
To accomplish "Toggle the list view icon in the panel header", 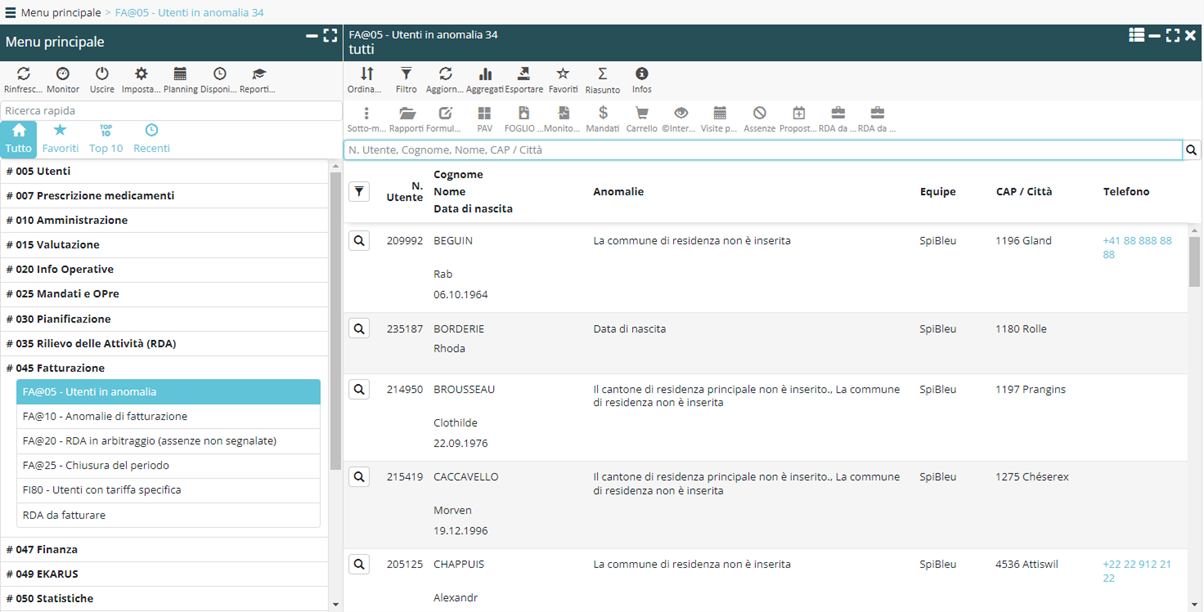I will [x=1136, y=35].
